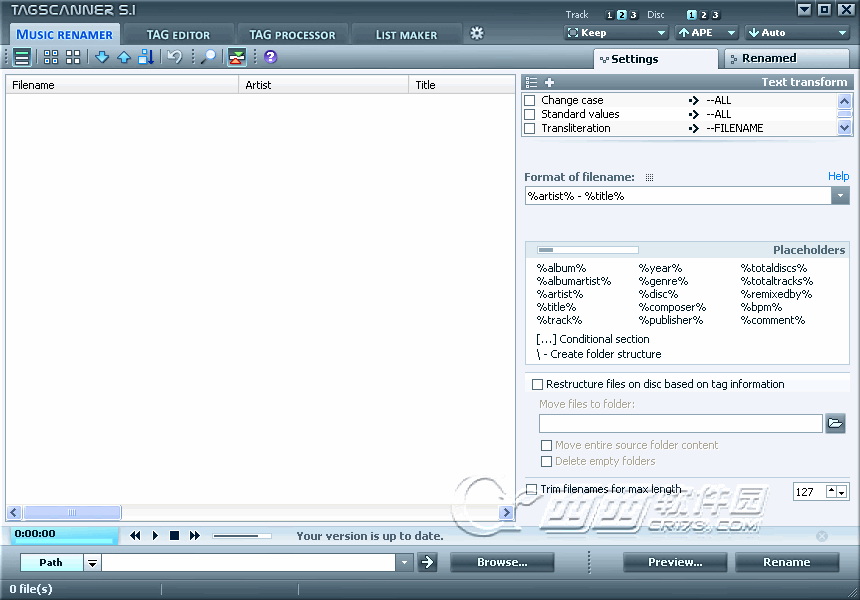Image resolution: width=860 pixels, height=600 pixels.
Task: Click the browse folder icon beside Move files field
Action: point(836,423)
